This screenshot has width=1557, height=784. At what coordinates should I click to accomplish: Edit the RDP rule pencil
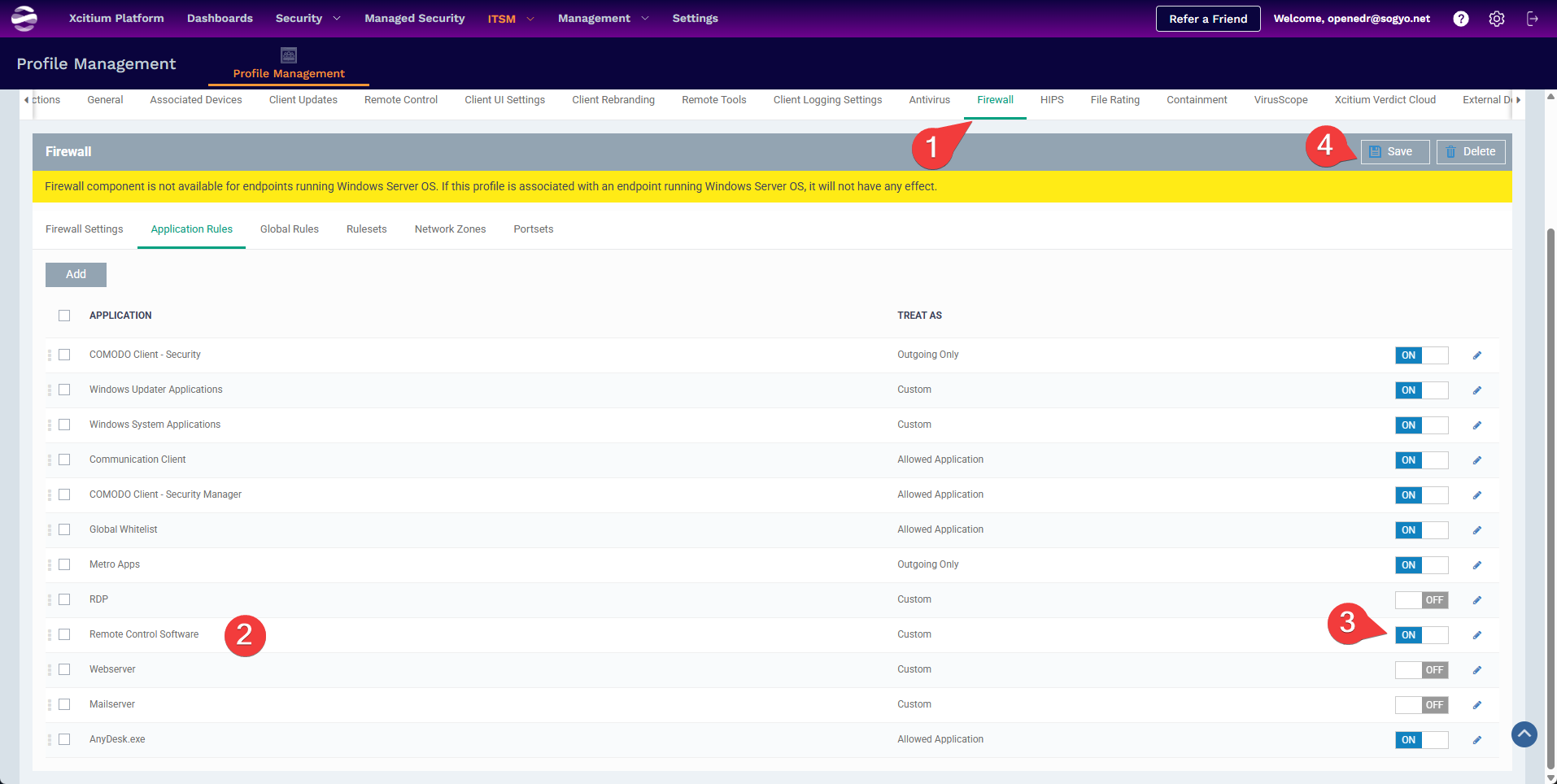[x=1477, y=600]
